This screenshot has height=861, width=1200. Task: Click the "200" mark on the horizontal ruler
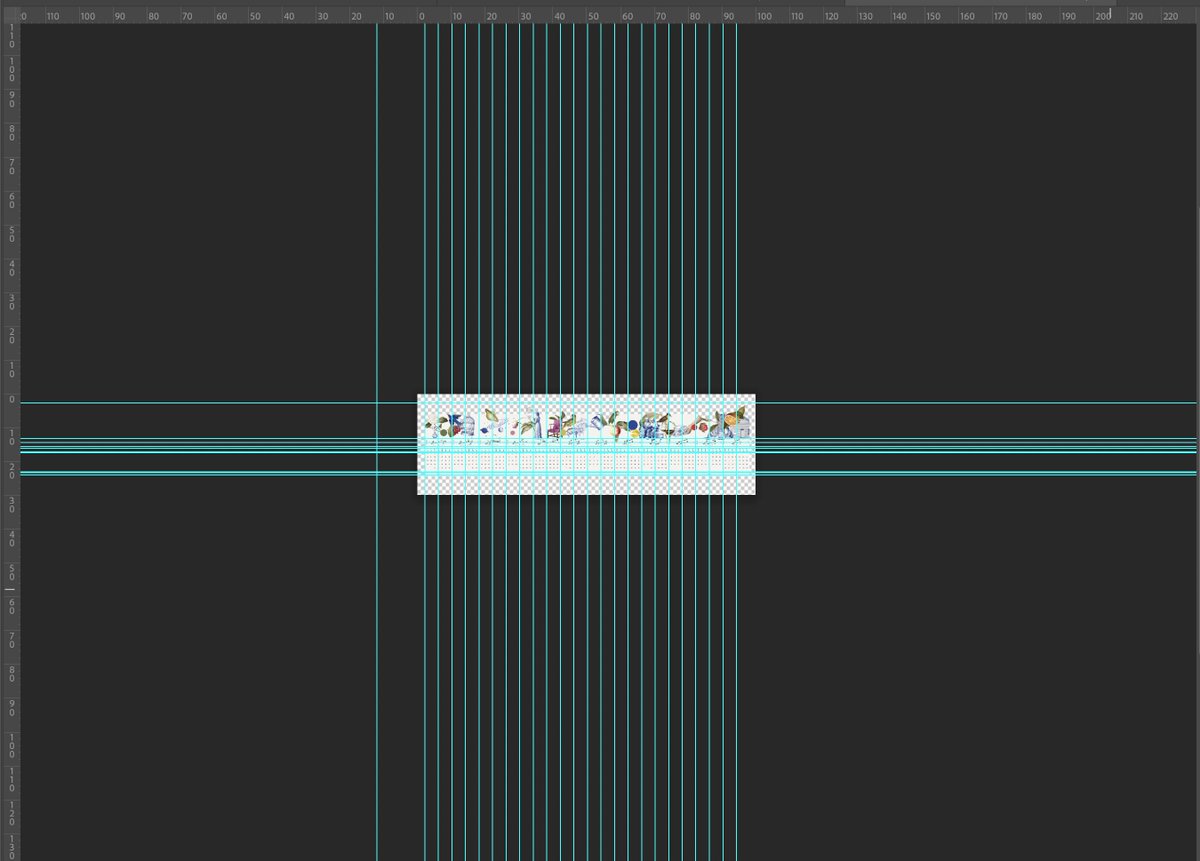tap(1102, 17)
